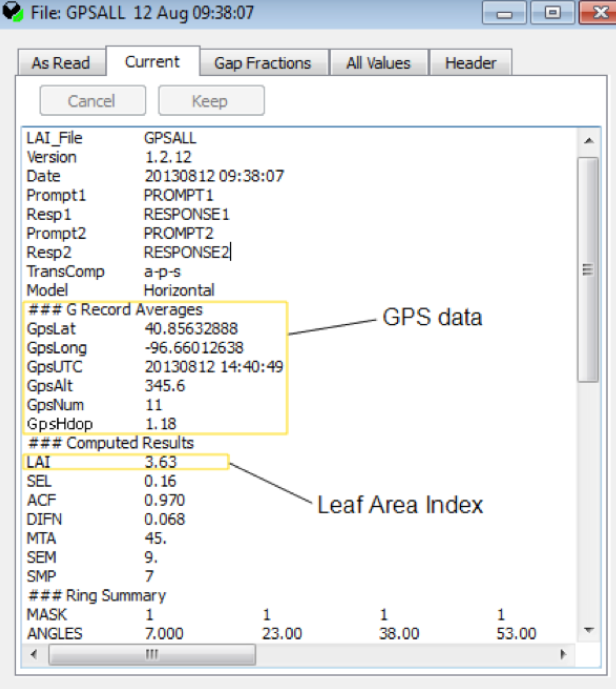
Task: Click the MASK row label
Action: (x=47, y=614)
